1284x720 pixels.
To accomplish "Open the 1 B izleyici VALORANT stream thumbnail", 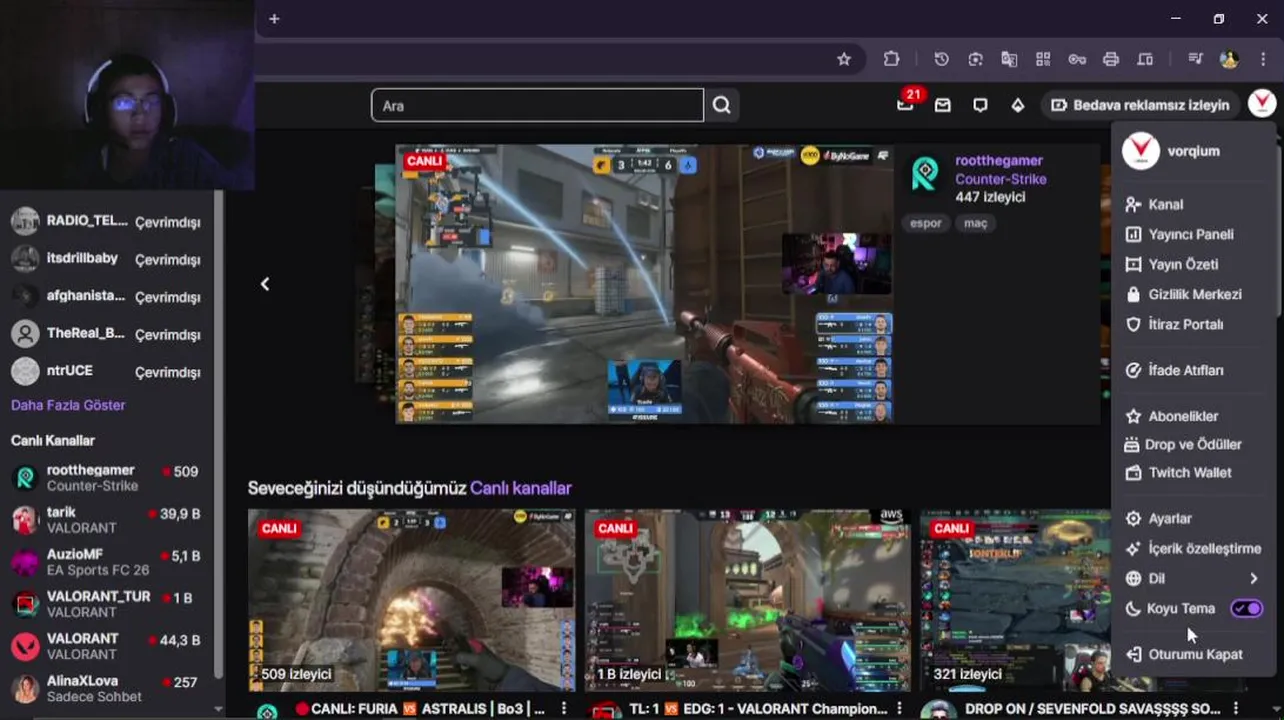I will point(748,600).
